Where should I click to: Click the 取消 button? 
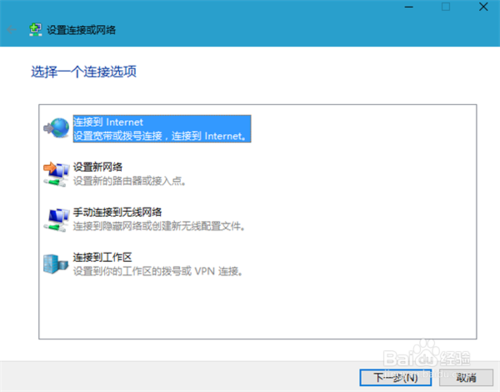[466, 378]
